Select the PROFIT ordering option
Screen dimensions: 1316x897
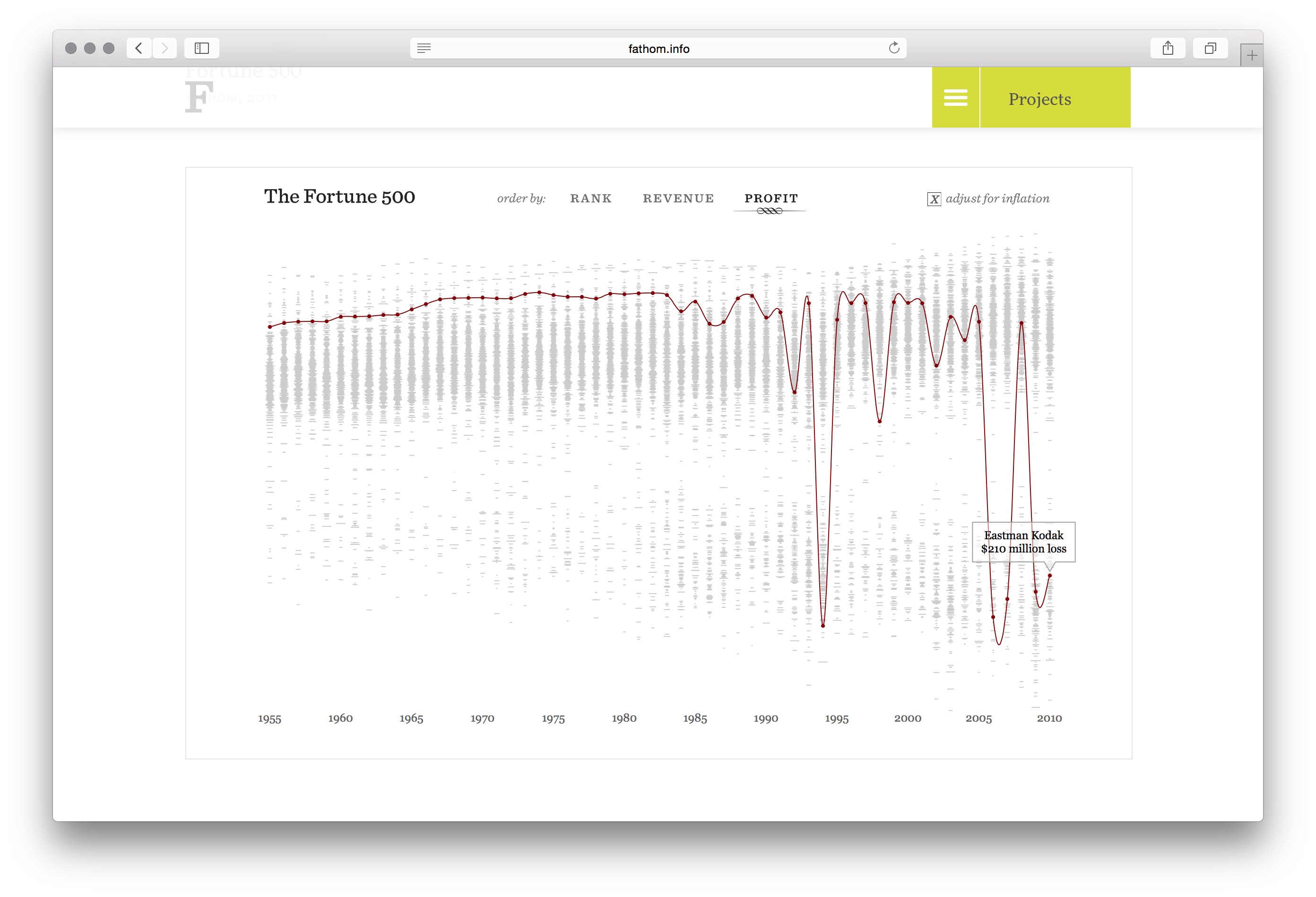tap(771, 198)
